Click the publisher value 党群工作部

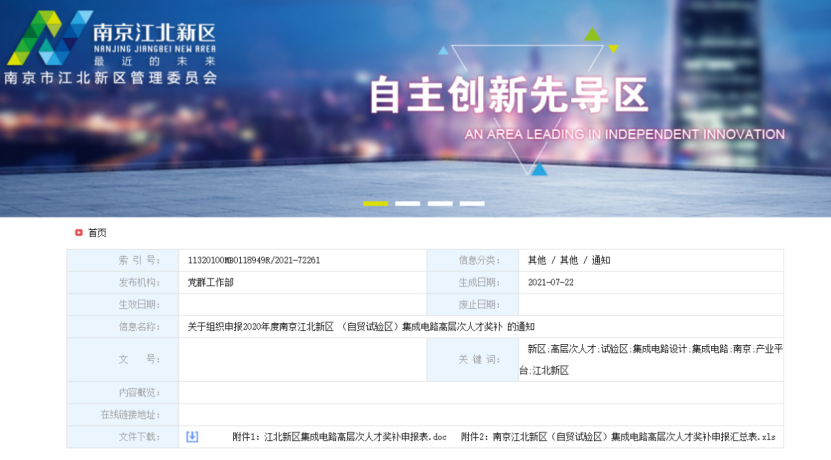point(210,282)
